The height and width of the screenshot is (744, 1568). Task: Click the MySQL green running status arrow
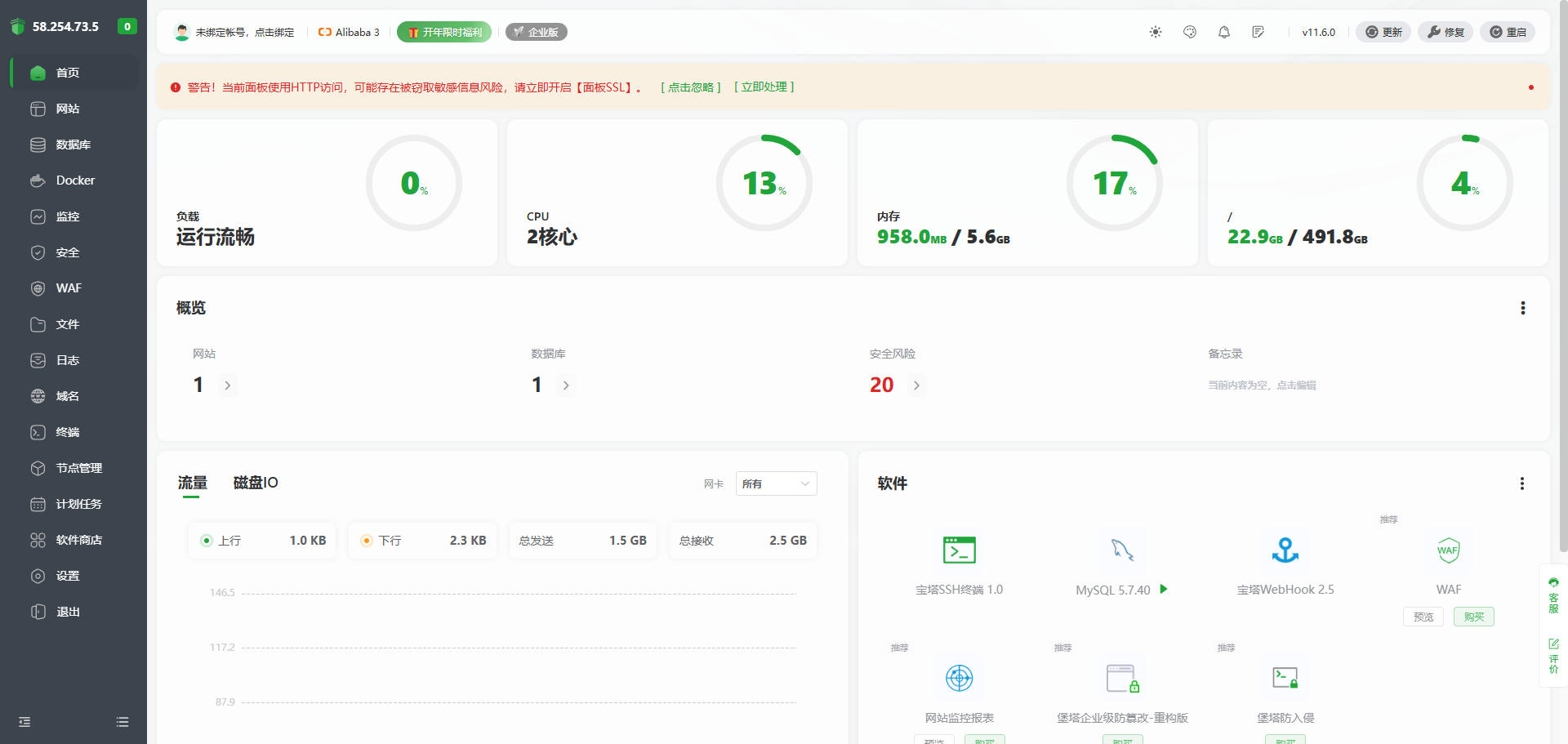pyautogui.click(x=1164, y=589)
